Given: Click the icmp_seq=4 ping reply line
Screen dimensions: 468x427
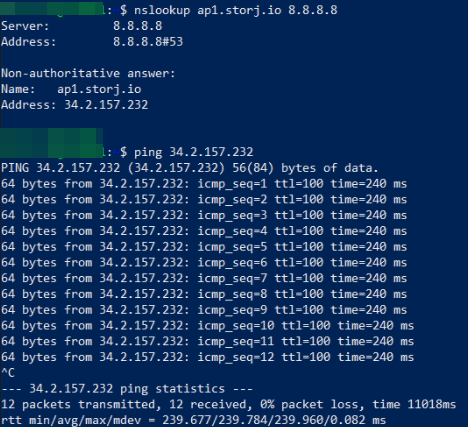Looking at the screenshot, I should (204, 231).
